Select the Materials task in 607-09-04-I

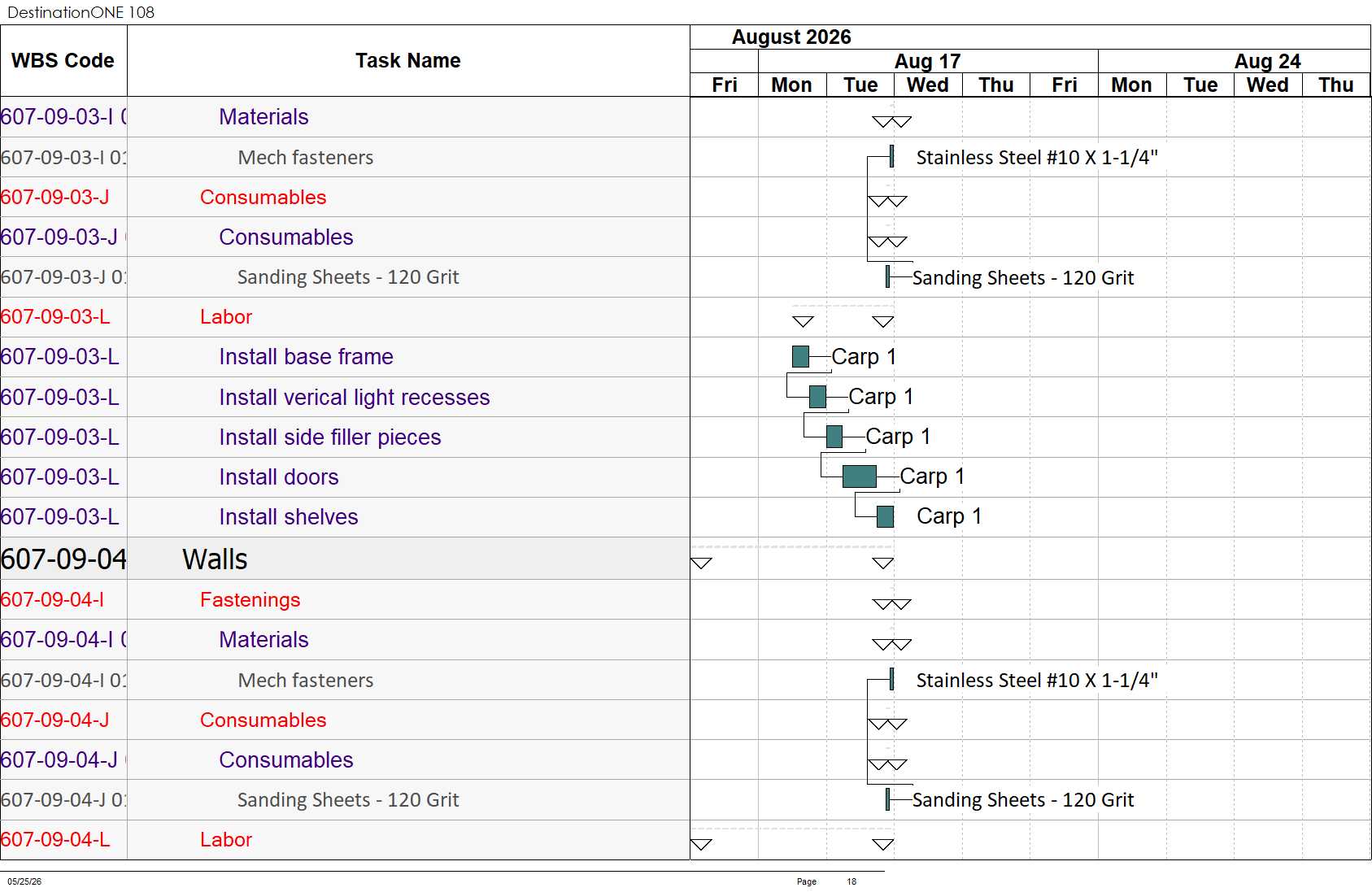(x=264, y=640)
